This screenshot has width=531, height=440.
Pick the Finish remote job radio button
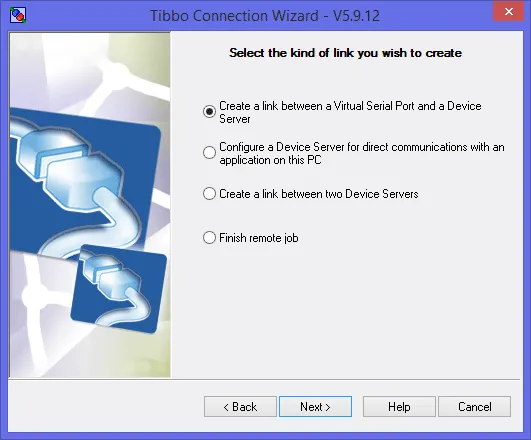[x=209, y=237]
